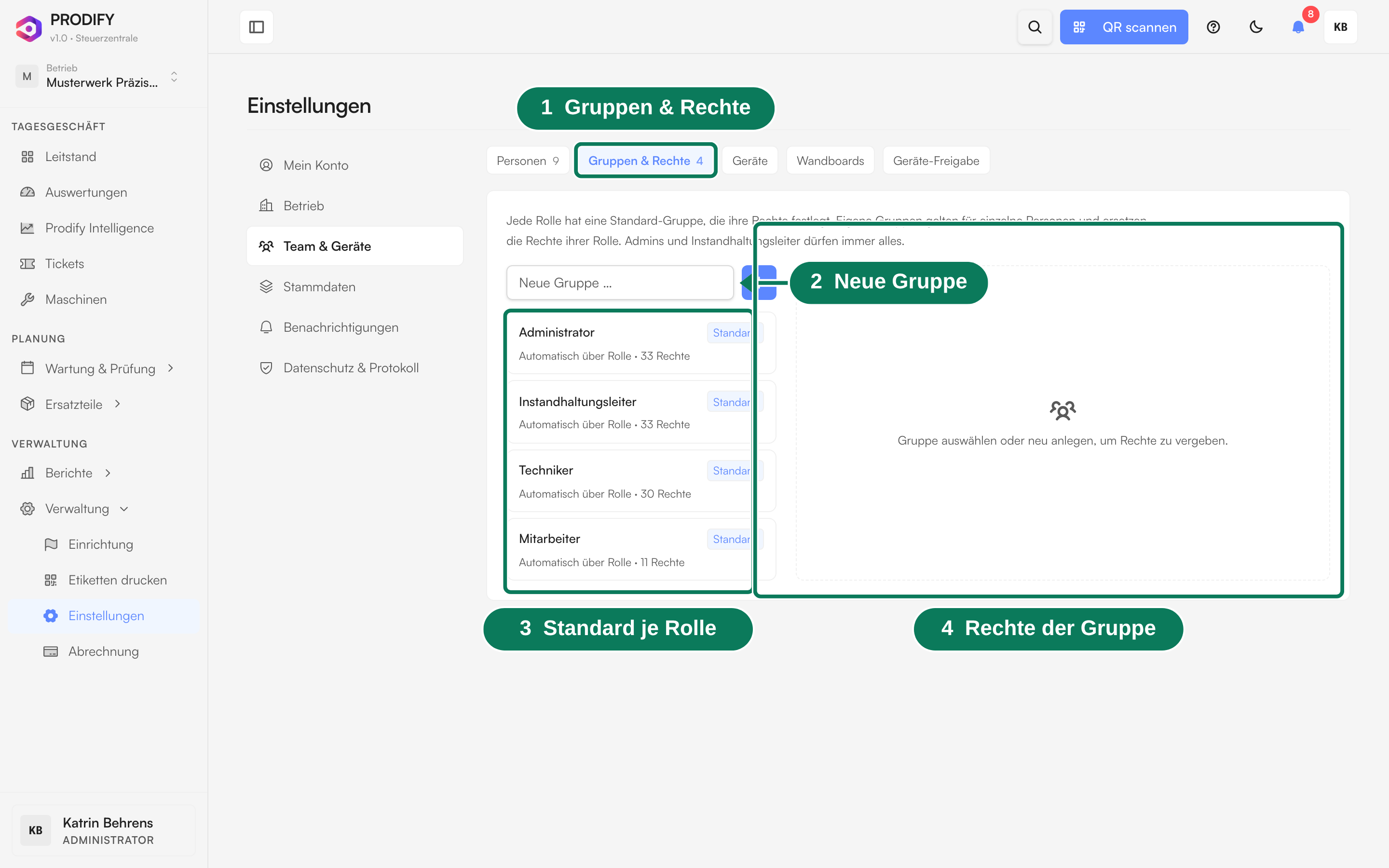Open the help question mark icon
The height and width of the screenshot is (868, 1389).
1213,27
